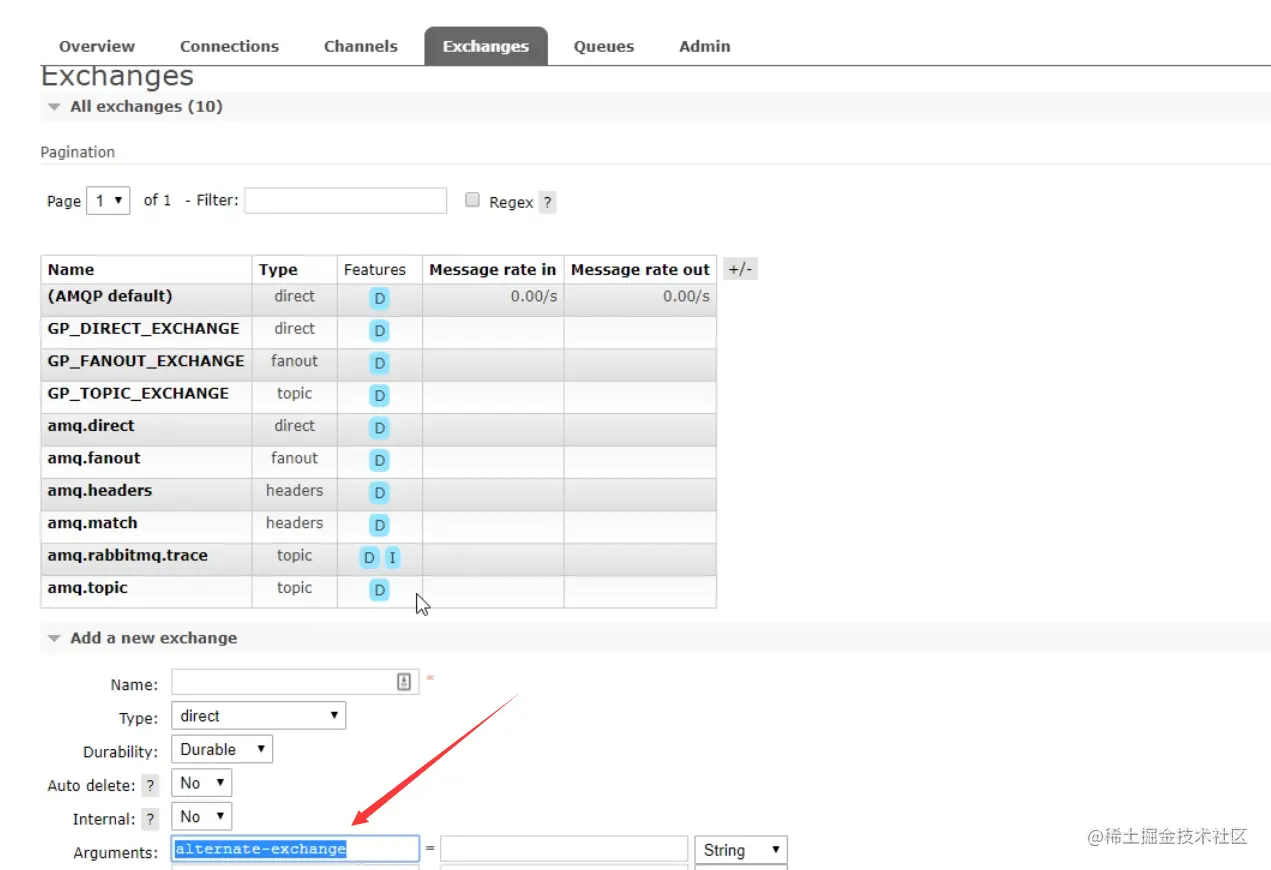This screenshot has width=1271, height=870.
Task: Open the exchange Type dropdown
Action: click(x=259, y=715)
